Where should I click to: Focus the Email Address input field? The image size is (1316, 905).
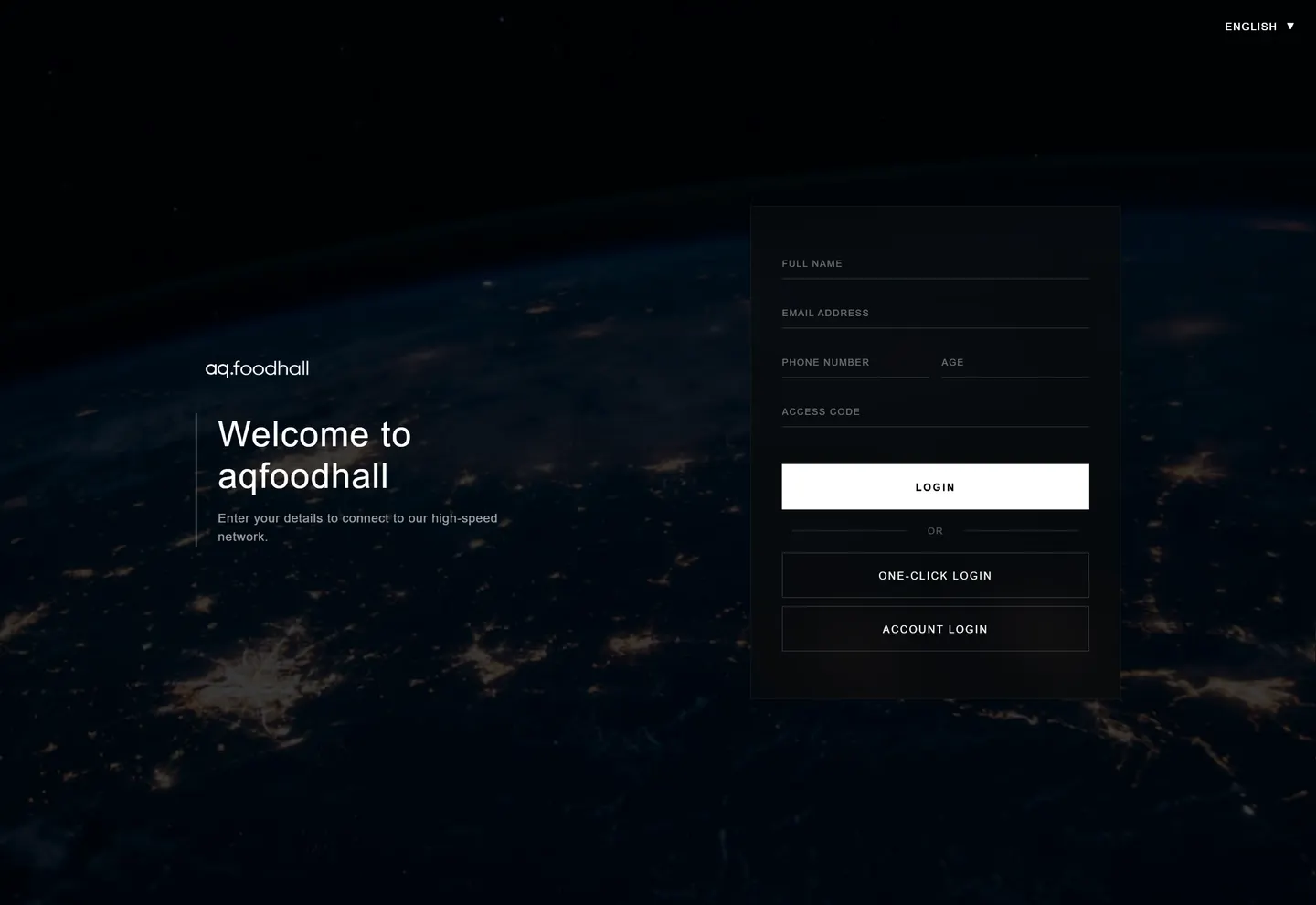(x=935, y=313)
